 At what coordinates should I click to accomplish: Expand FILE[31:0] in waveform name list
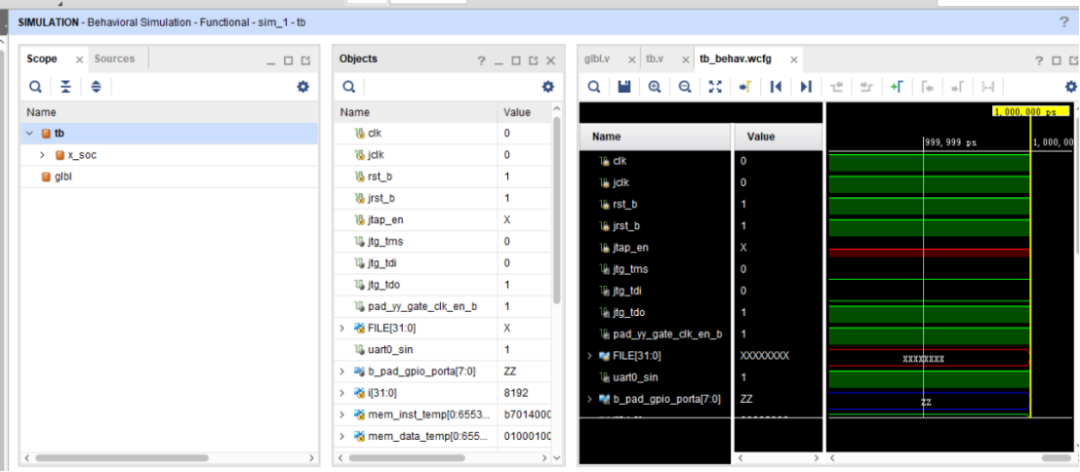pos(590,356)
